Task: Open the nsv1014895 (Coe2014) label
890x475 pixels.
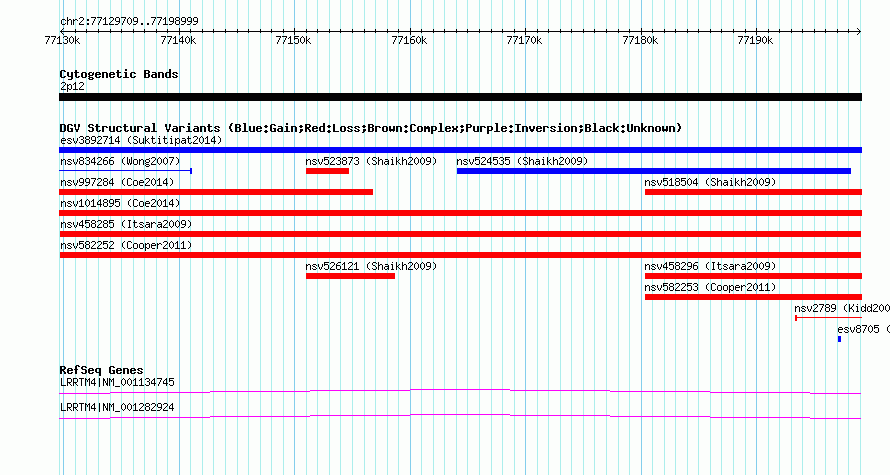Action: pos(120,203)
